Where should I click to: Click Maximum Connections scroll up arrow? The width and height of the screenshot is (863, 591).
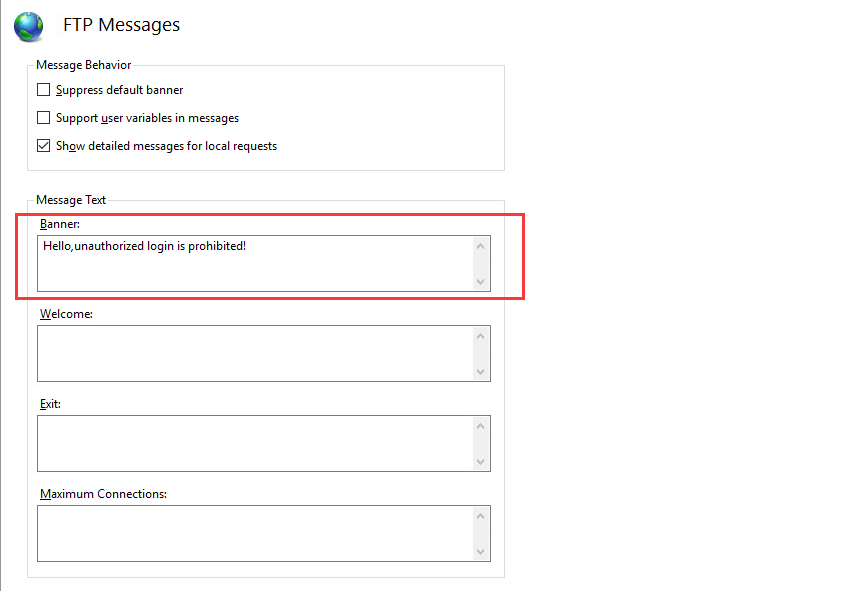(x=480, y=516)
